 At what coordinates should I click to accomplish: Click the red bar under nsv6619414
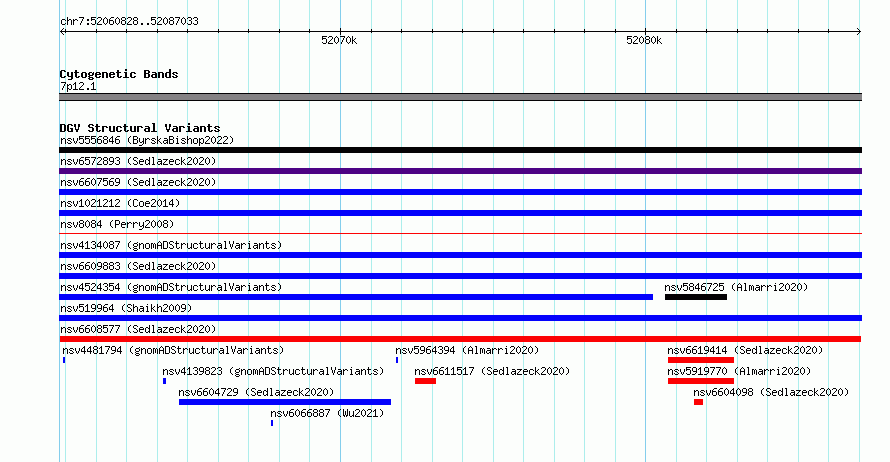click(x=701, y=360)
